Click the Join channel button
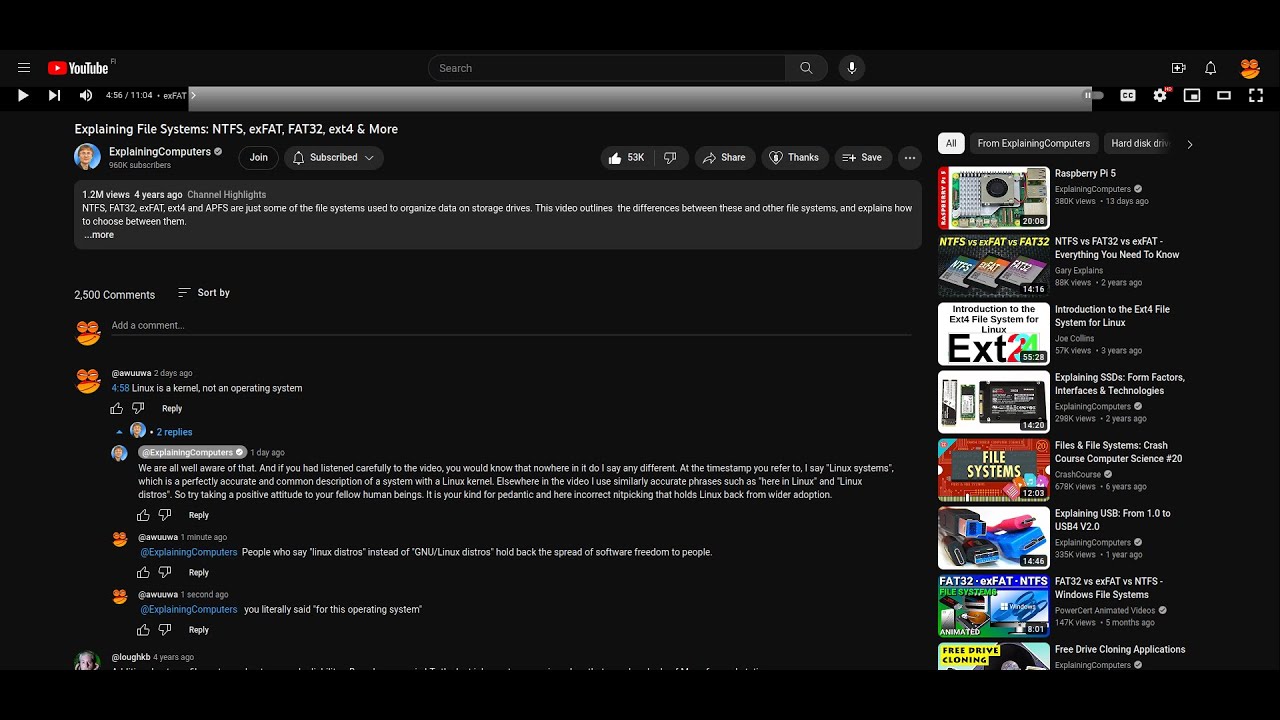This screenshot has width=1280, height=720. click(258, 158)
